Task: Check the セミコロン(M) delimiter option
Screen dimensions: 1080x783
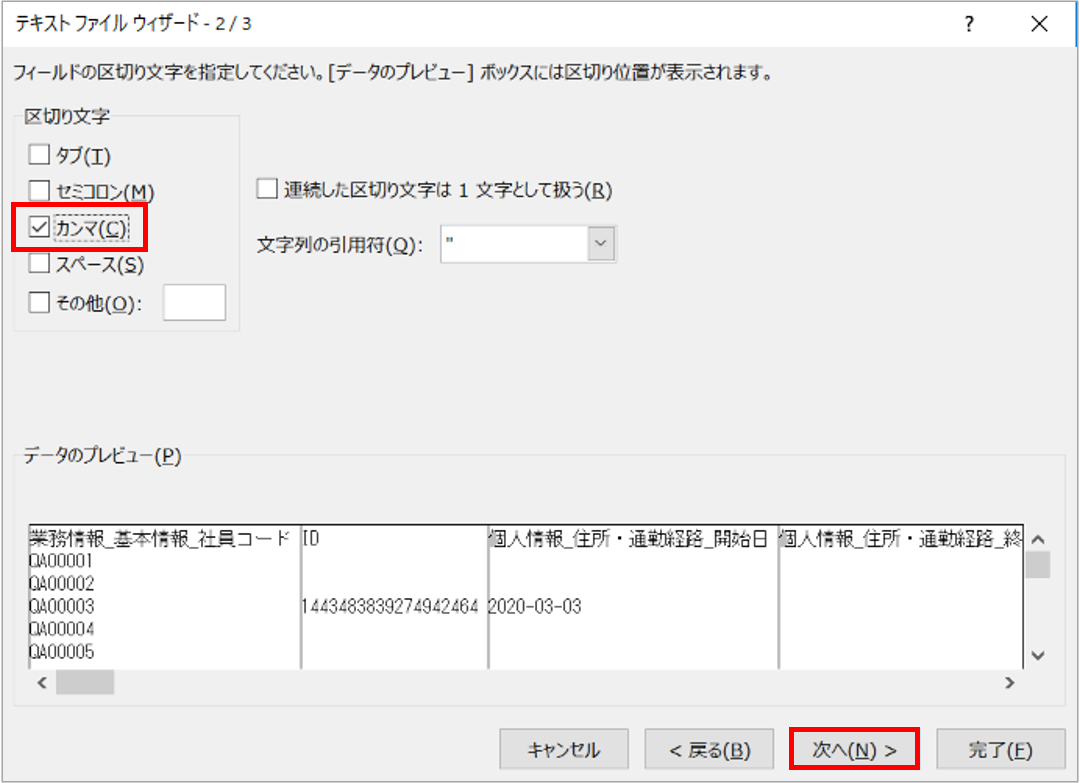Action: (x=40, y=190)
